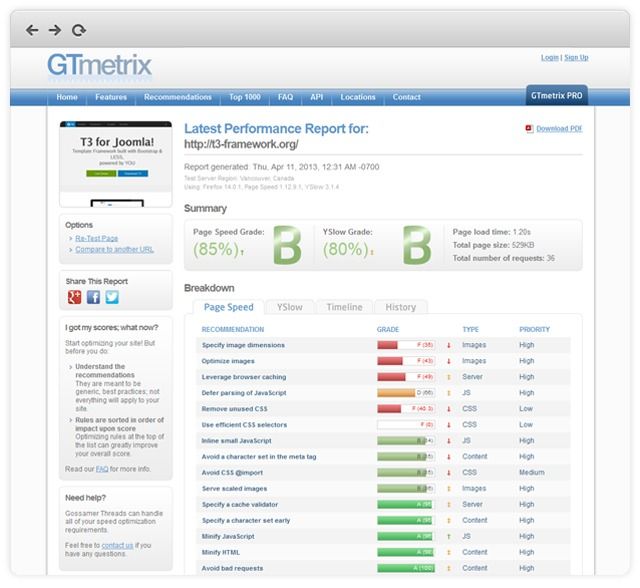Click trend arrow in Remove unused CSS row

(449, 409)
